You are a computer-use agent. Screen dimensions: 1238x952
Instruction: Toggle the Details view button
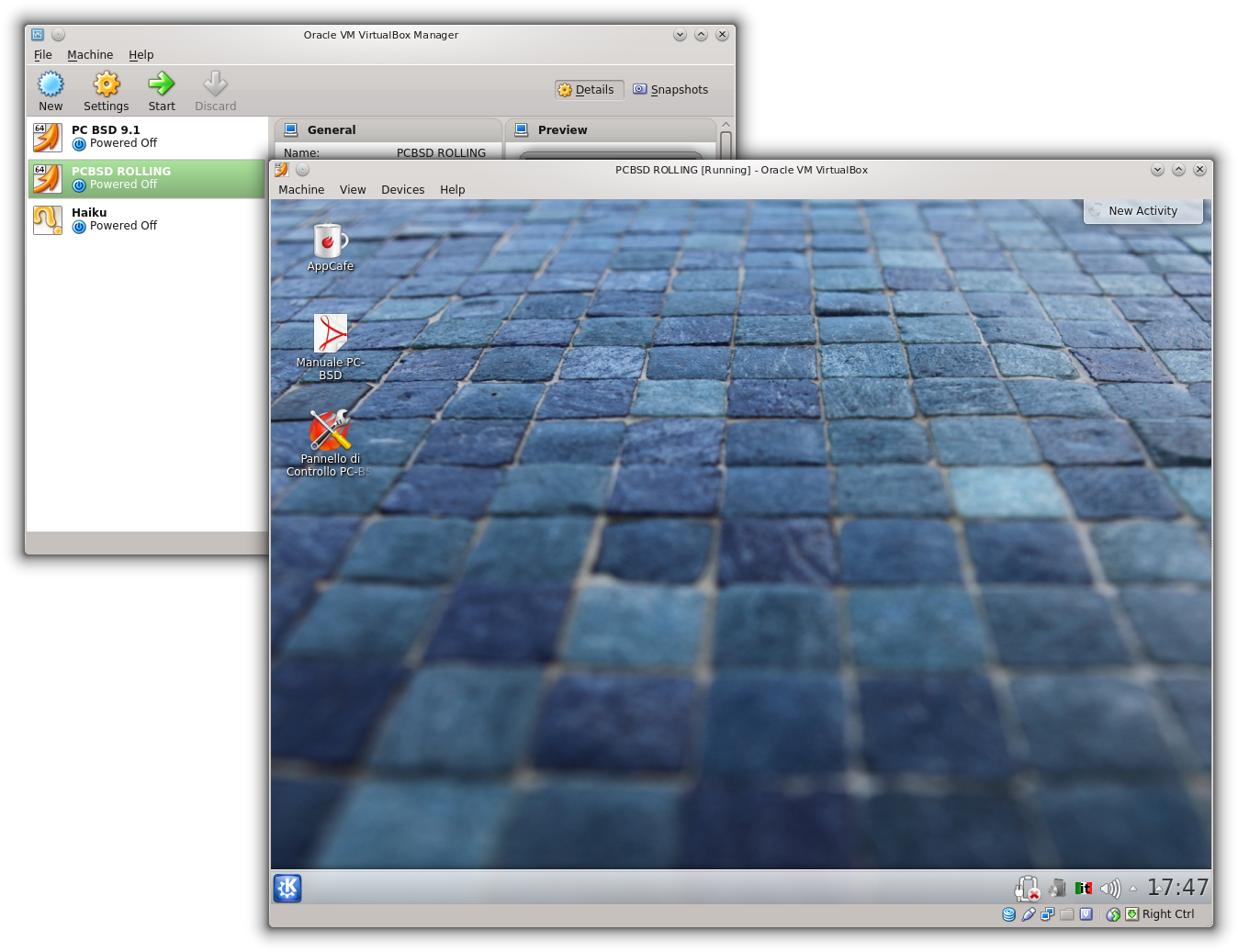[x=588, y=90]
